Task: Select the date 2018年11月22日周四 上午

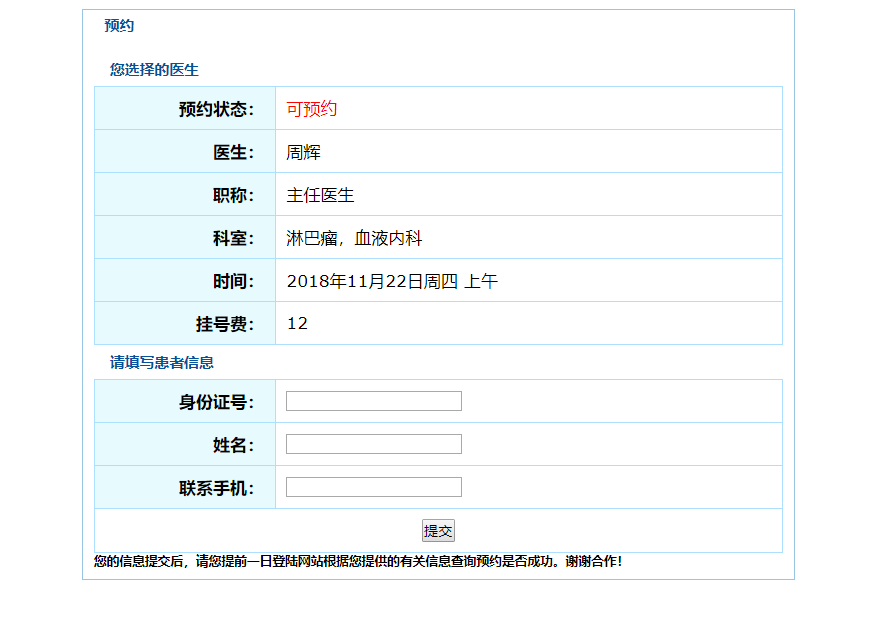Action: pos(392,281)
